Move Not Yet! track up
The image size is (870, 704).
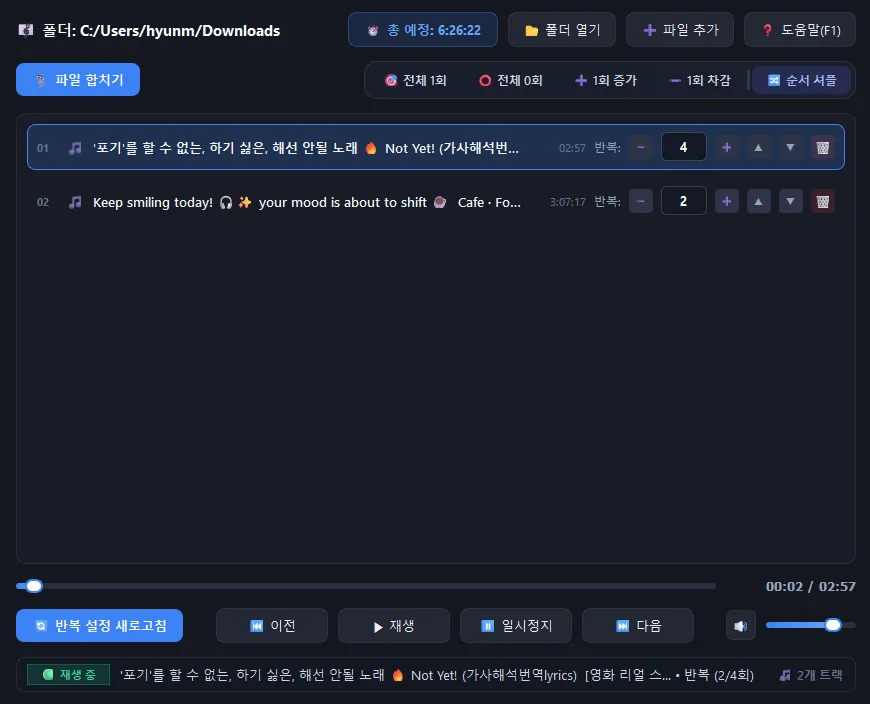coord(758,148)
